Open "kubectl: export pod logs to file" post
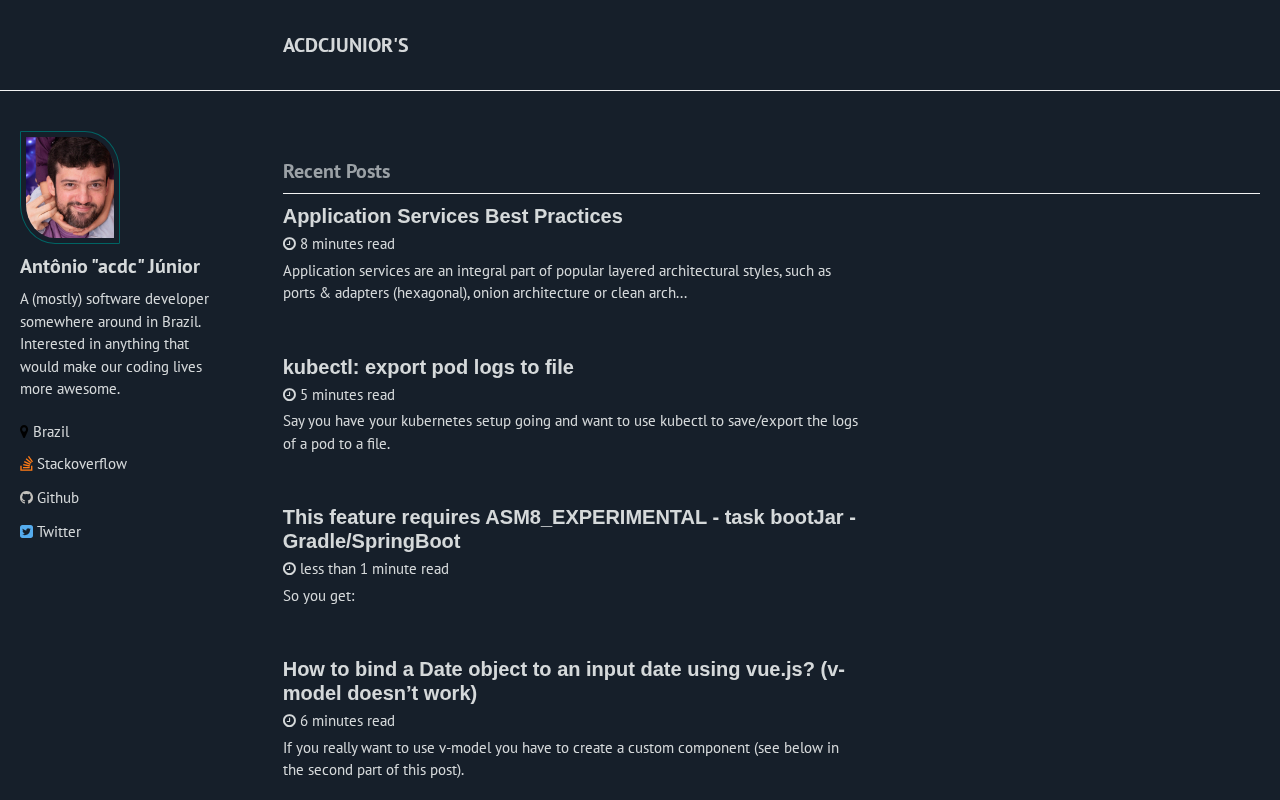 coord(428,367)
